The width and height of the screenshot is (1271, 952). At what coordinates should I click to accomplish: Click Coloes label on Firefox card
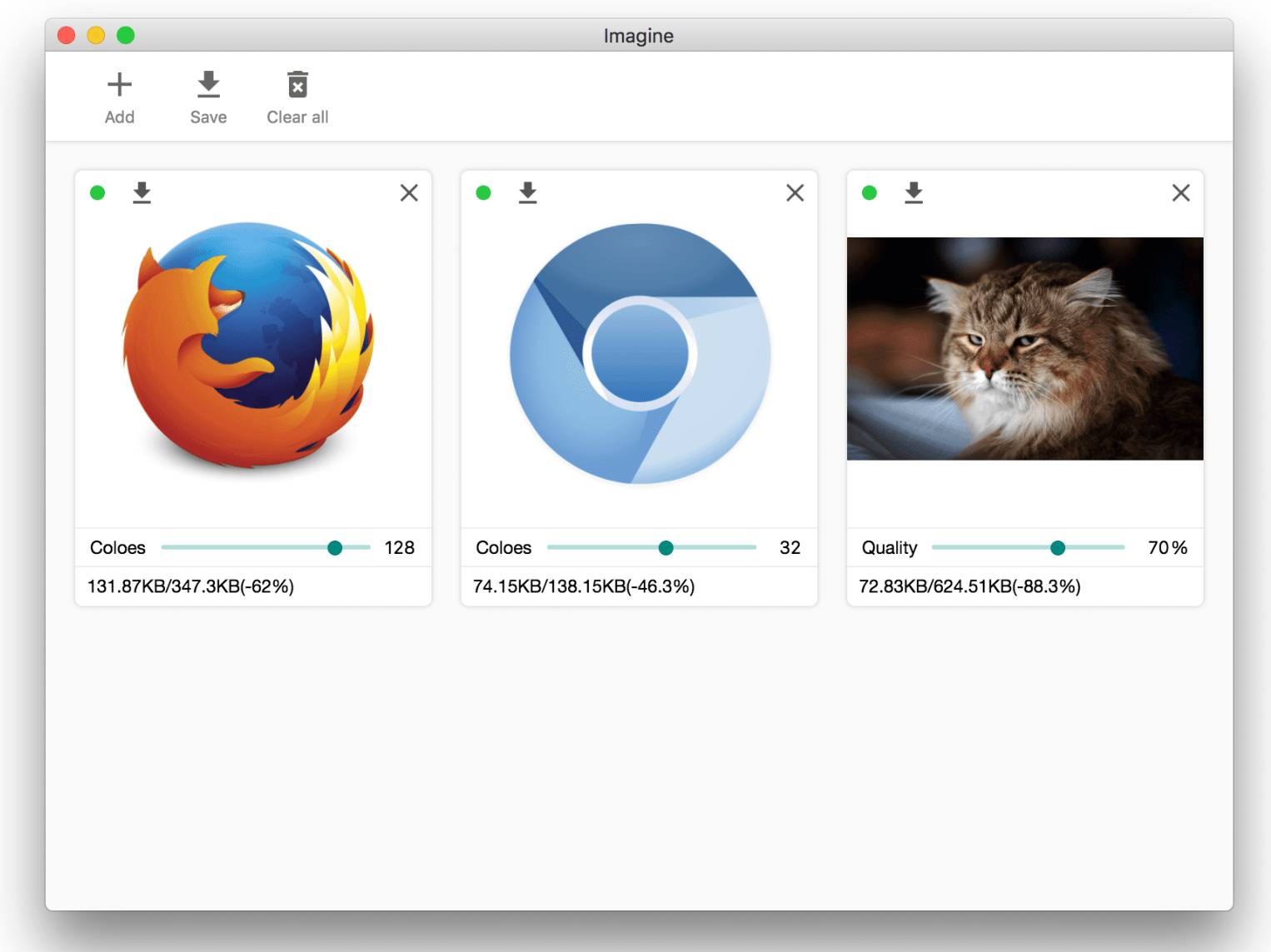(x=117, y=548)
